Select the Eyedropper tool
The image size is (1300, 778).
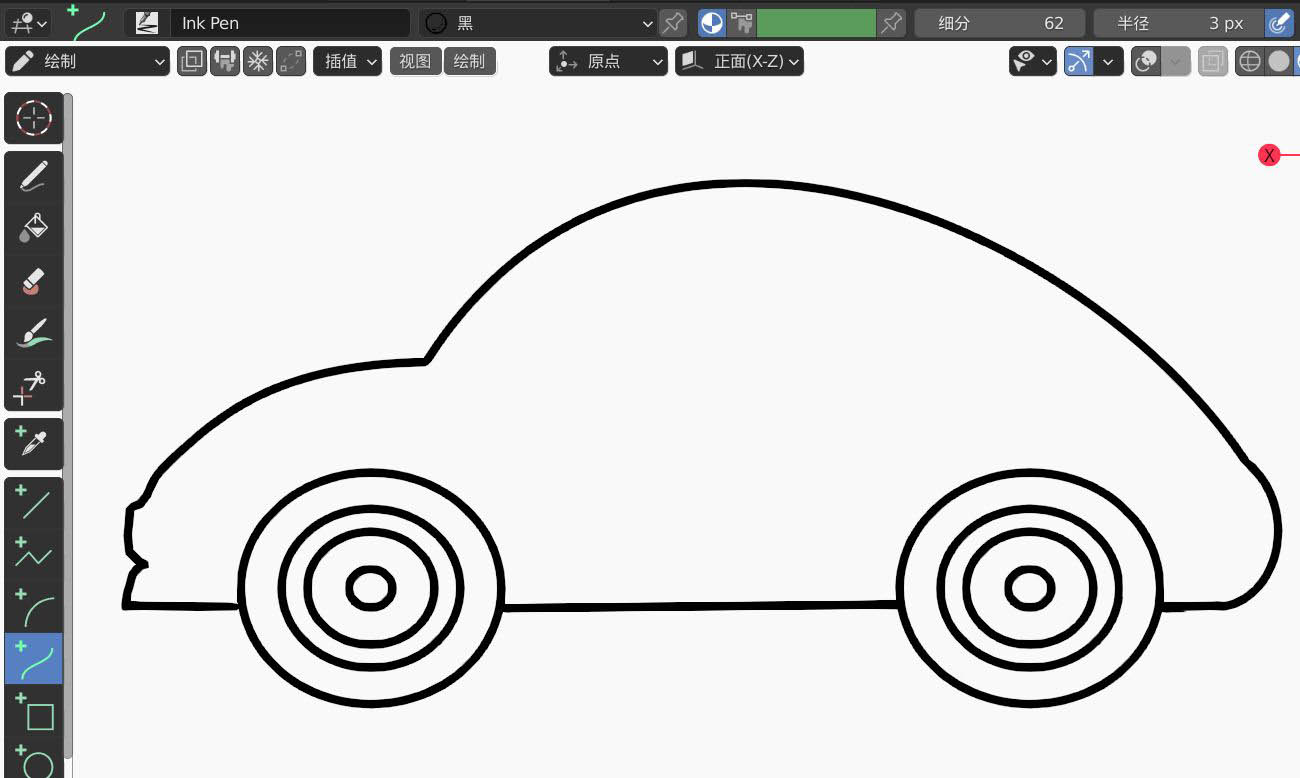(34, 443)
